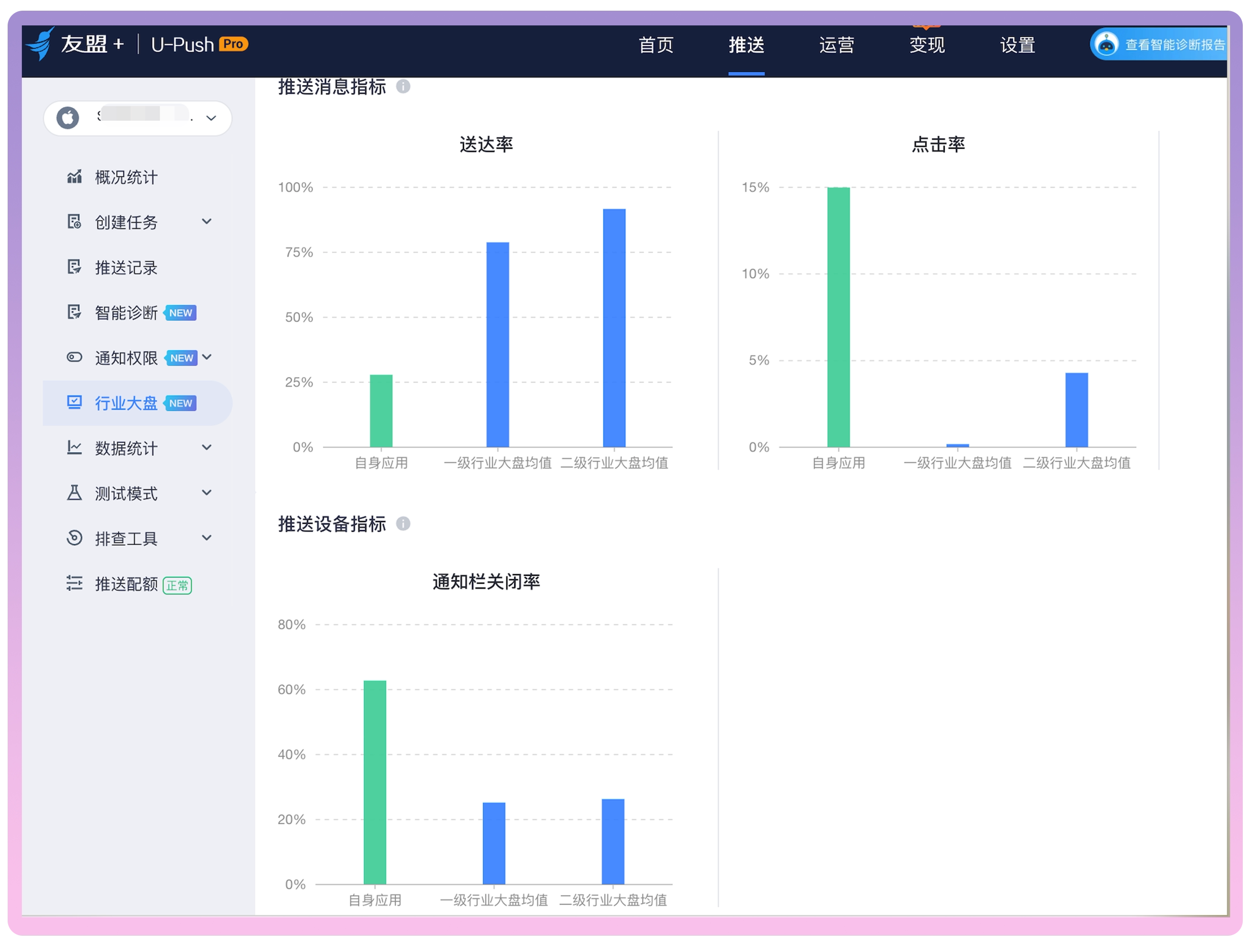Click the 推送记录 sidebar icon
Image resolution: width=1256 pixels, height=952 pixels.
74,268
